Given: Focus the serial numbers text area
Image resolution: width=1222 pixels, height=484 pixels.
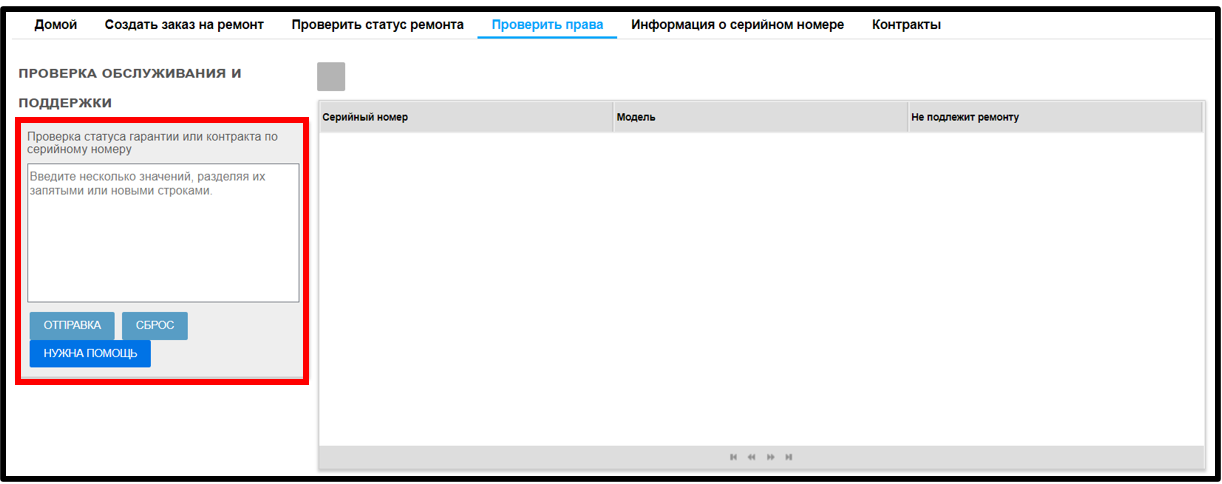Looking at the screenshot, I should 163,233.
